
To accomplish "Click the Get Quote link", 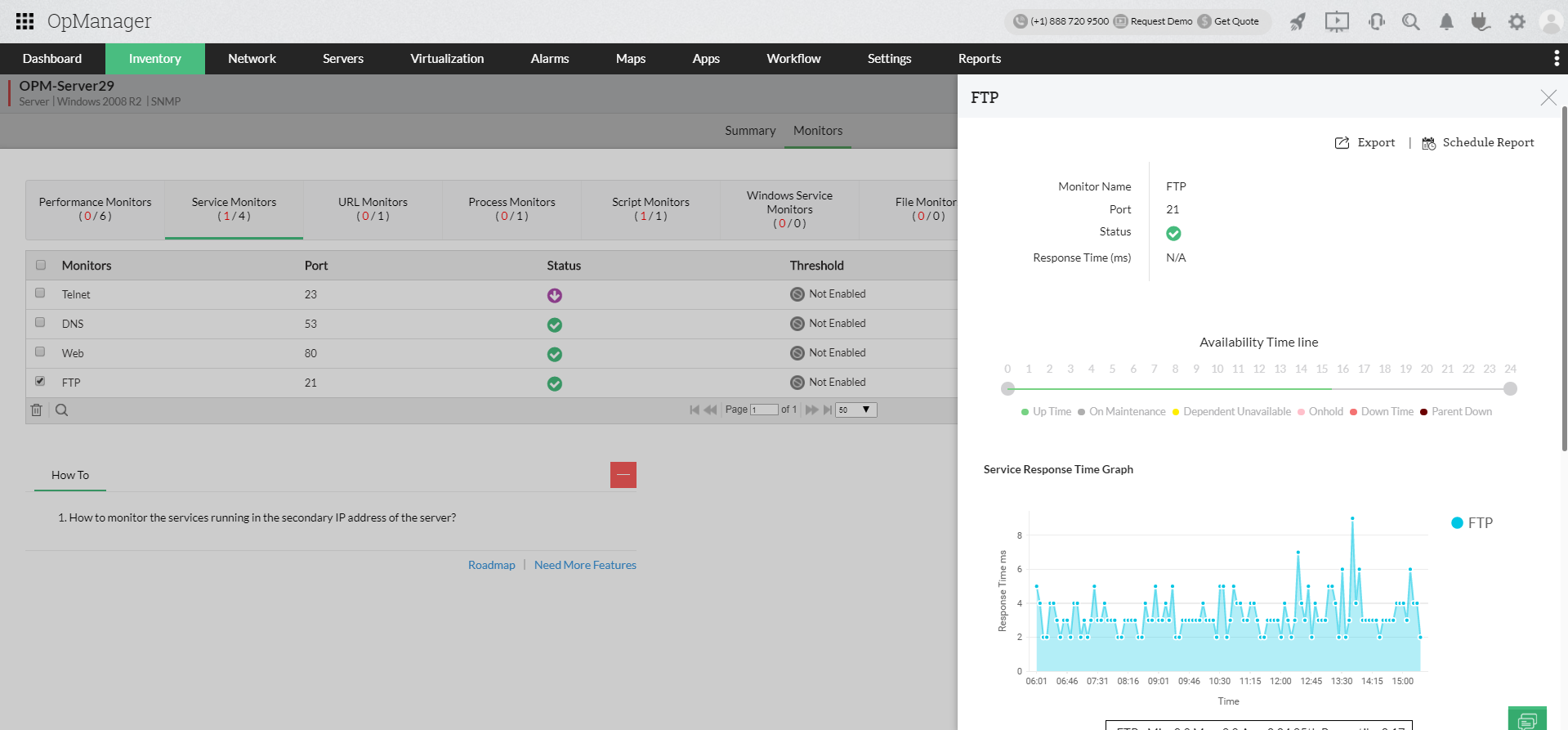I will [x=1228, y=21].
